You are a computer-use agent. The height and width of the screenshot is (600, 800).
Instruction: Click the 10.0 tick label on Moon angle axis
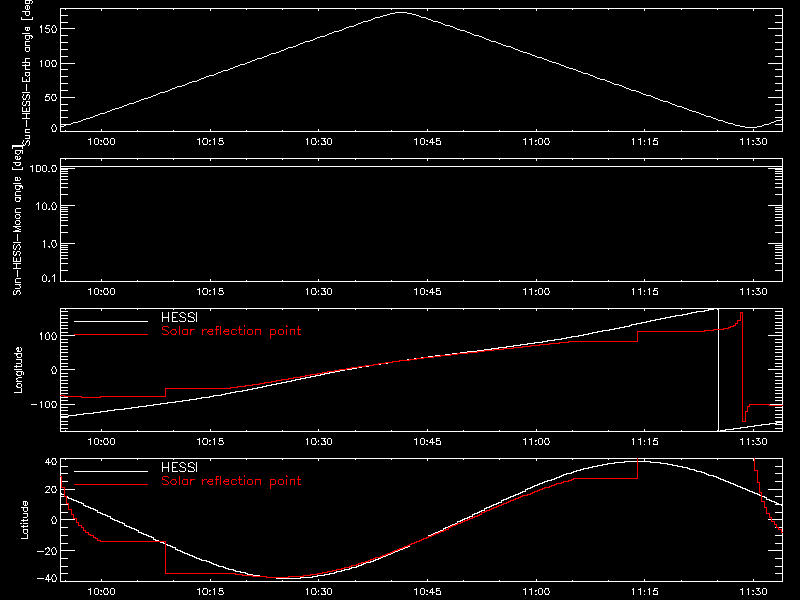pyautogui.click(x=46, y=206)
